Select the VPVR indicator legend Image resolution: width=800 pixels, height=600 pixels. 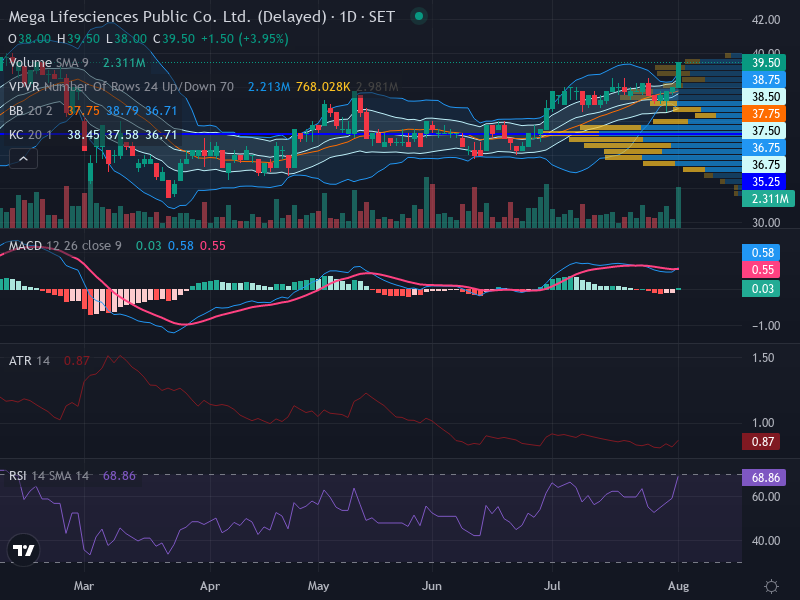[121, 87]
